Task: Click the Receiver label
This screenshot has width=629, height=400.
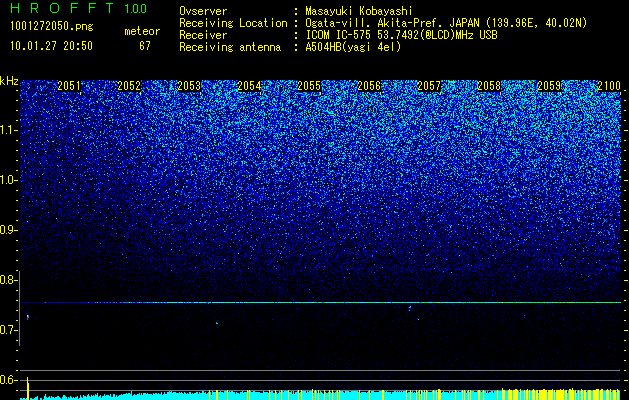Action: click(203, 35)
